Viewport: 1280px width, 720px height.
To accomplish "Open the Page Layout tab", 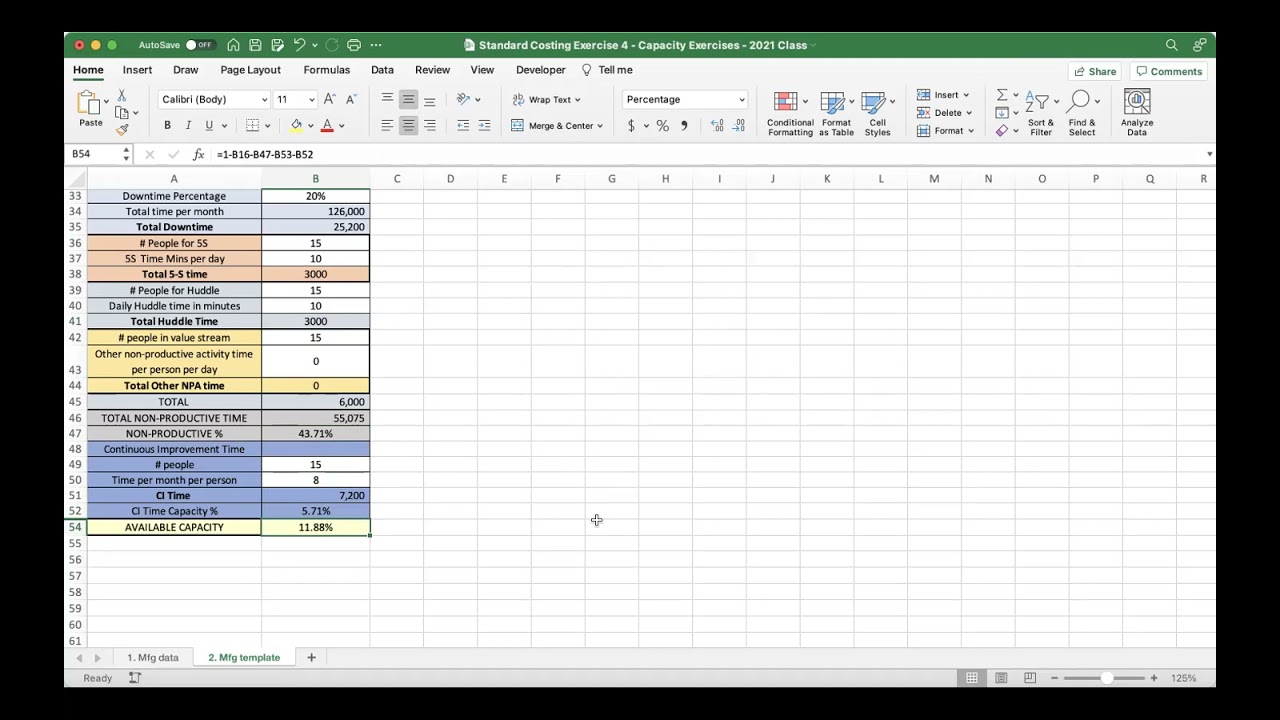I will coord(250,70).
